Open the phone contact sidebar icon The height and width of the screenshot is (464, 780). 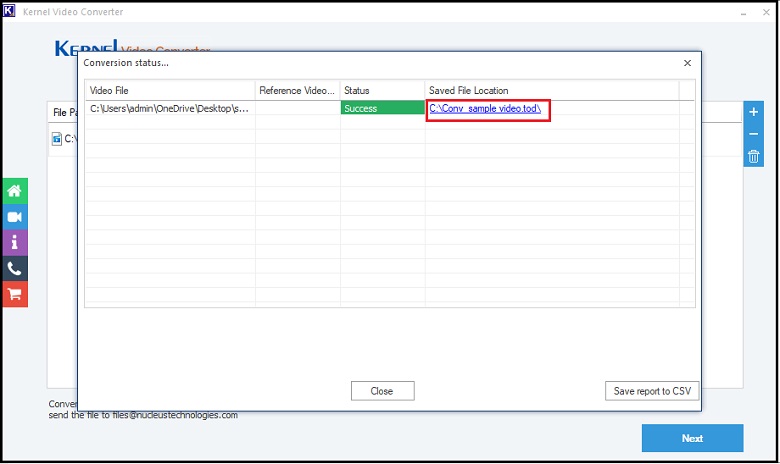pos(14,269)
